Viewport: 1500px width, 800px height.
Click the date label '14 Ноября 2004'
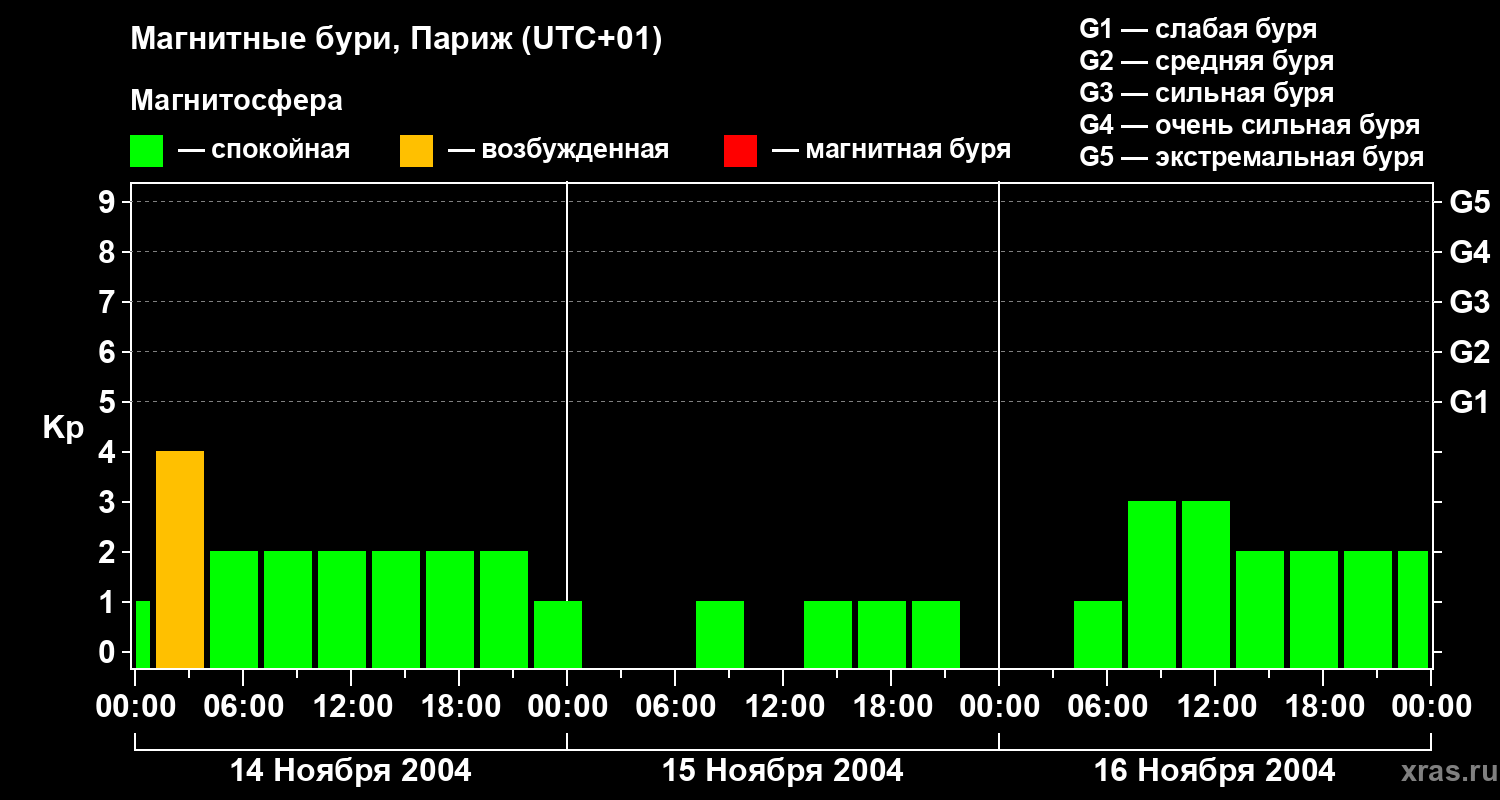(x=350, y=771)
